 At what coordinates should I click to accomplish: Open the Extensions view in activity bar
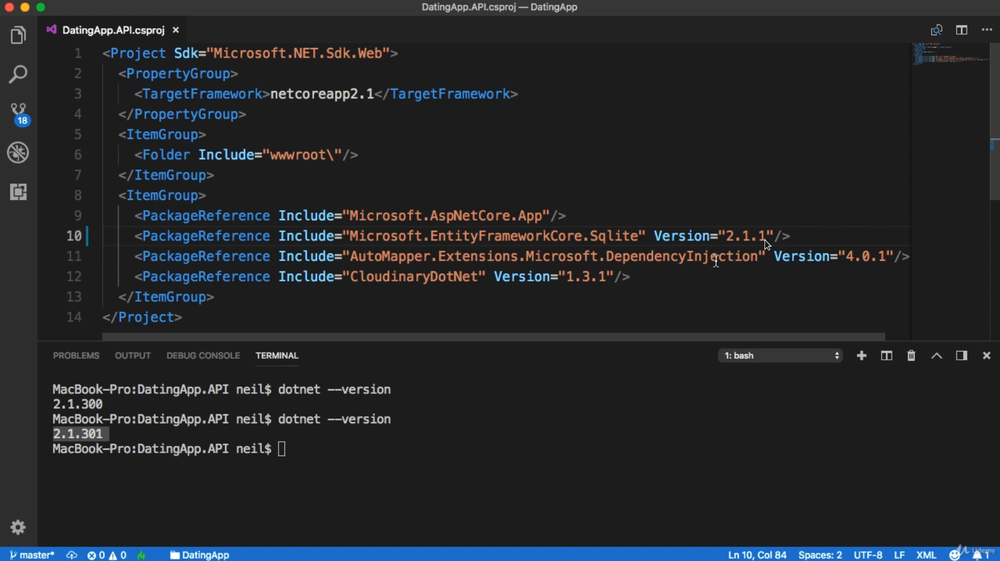(18, 192)
